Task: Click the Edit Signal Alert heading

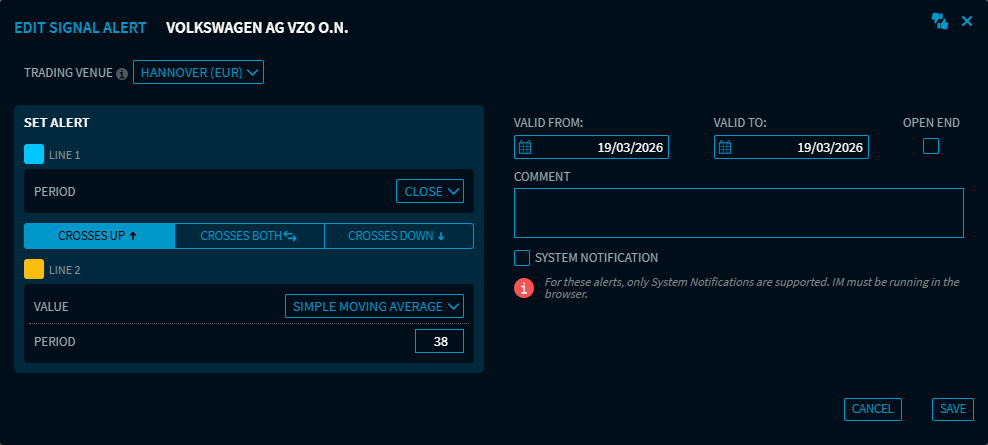Action: [80, 28]
